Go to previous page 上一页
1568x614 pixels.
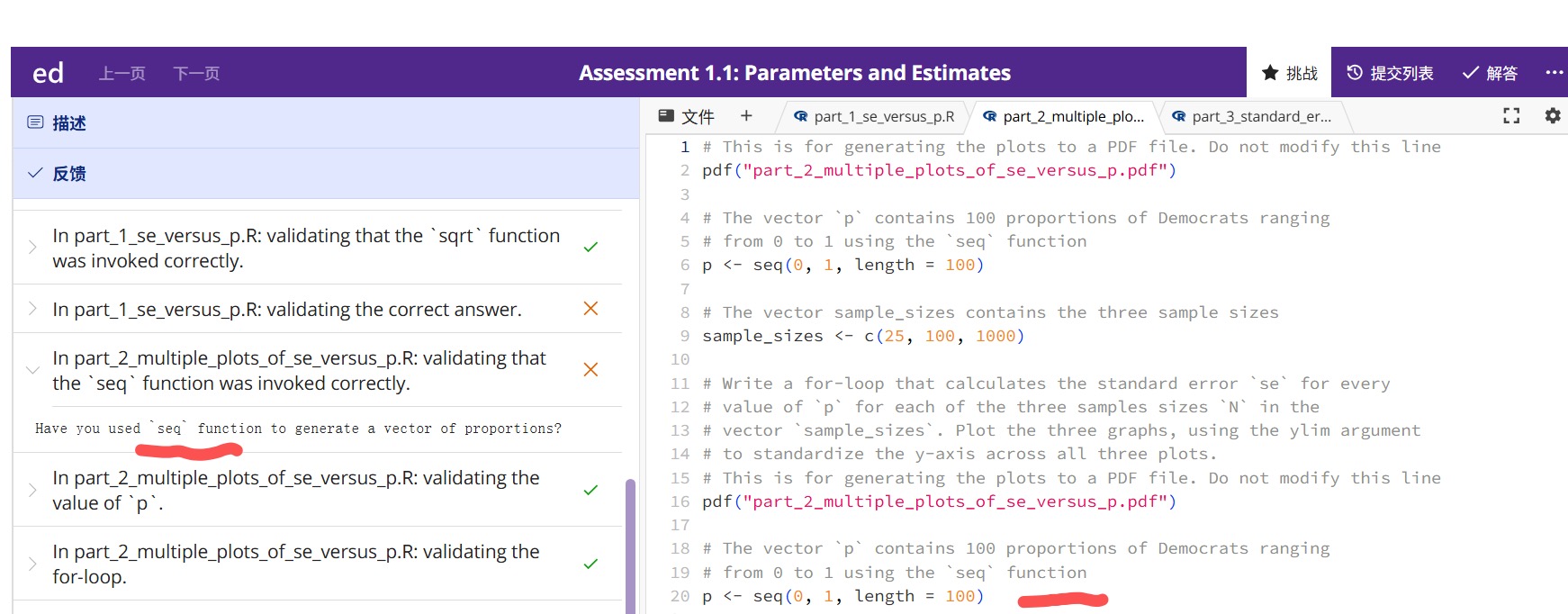(x=122, y=73)
